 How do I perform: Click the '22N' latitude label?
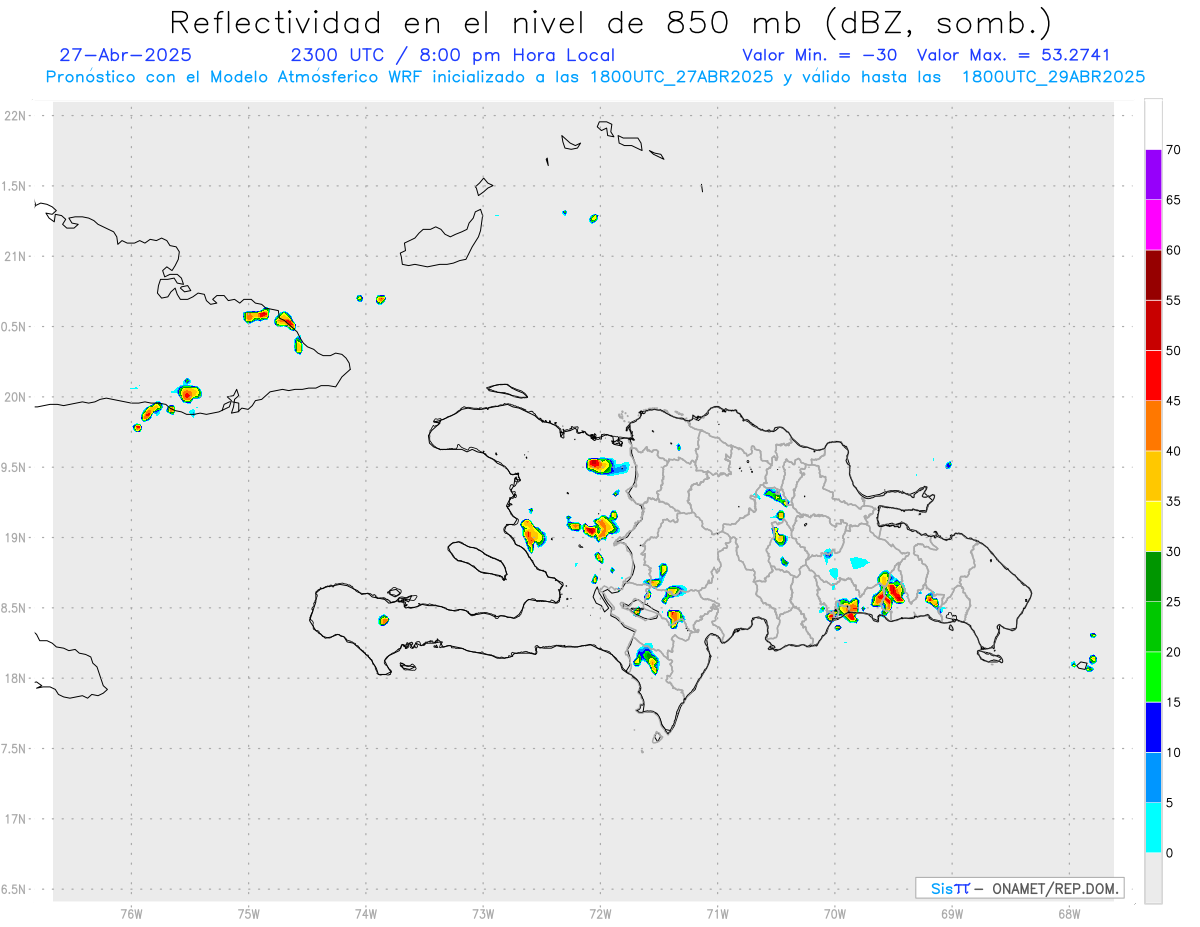tap(17, 116)
